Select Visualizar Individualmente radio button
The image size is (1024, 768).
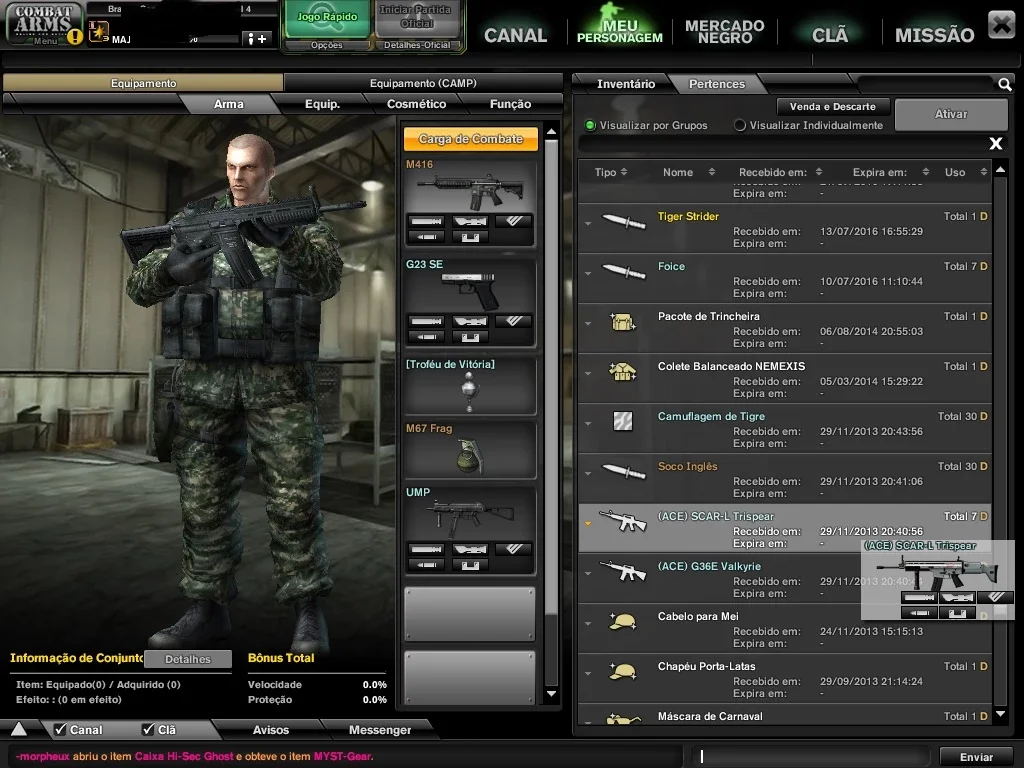tap(740, 125)
